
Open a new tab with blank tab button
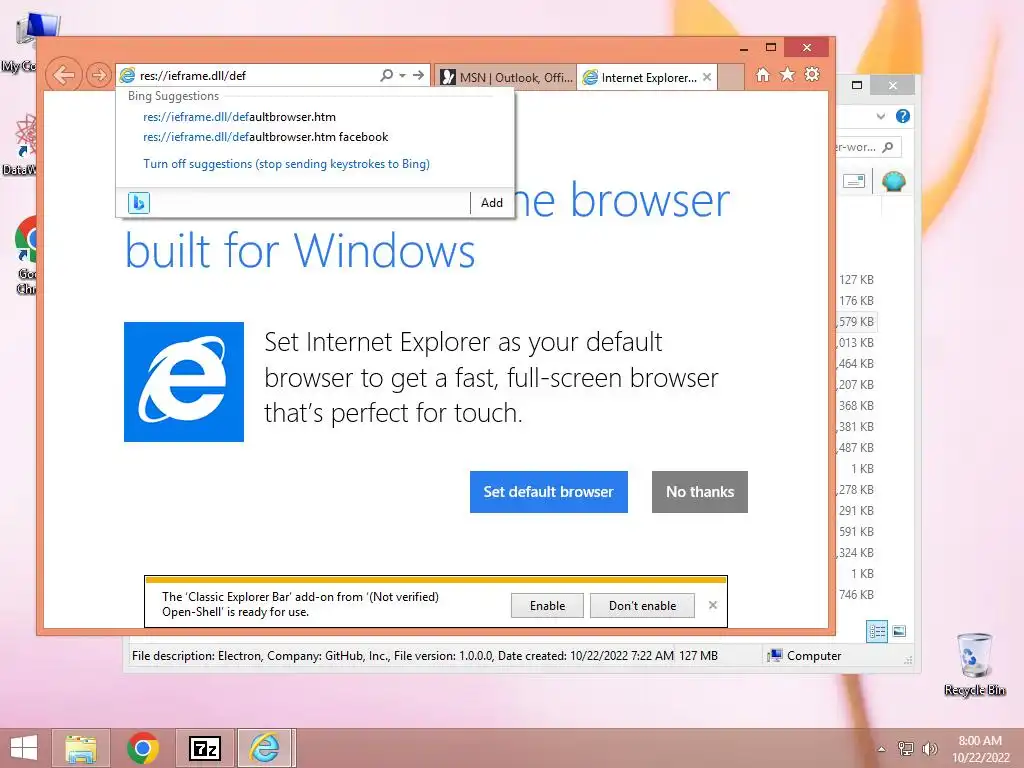(x=731, y=77)
